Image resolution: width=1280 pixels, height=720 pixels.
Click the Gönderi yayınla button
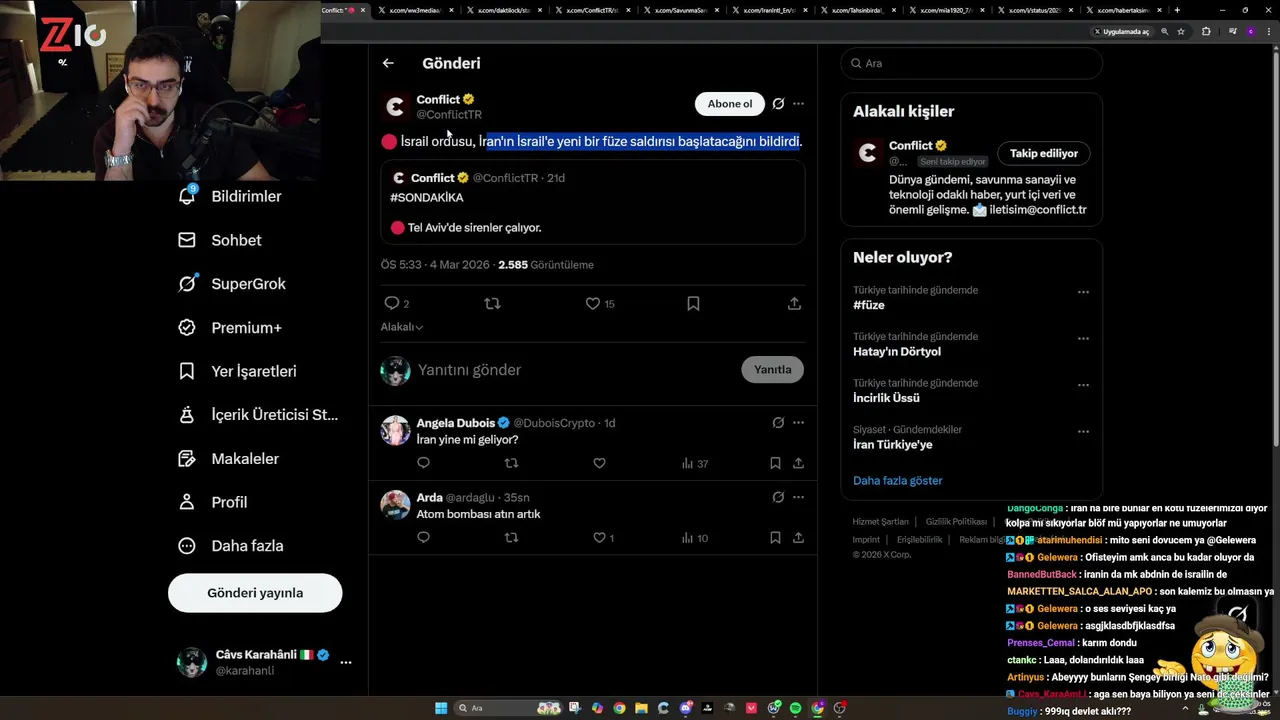tap(255, 593)
